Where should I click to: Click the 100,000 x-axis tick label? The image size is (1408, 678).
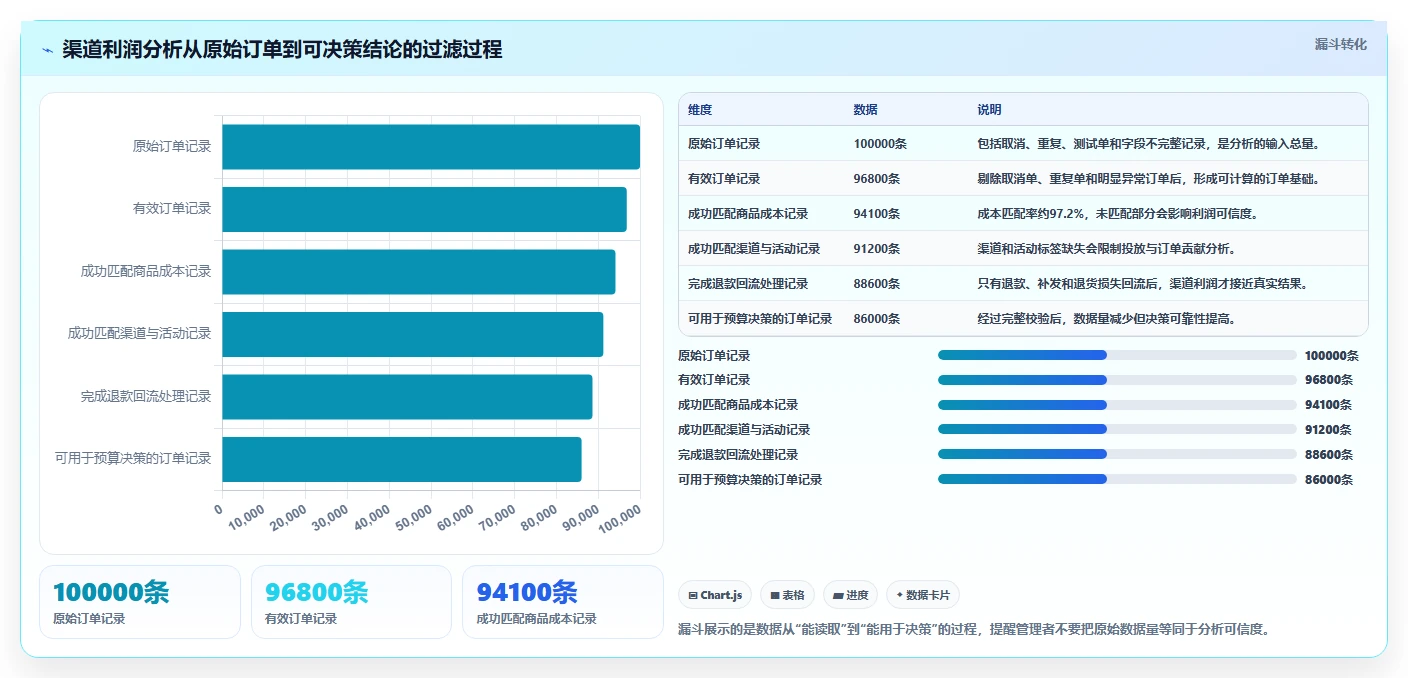pyautogui.click(x=622, y=518)
